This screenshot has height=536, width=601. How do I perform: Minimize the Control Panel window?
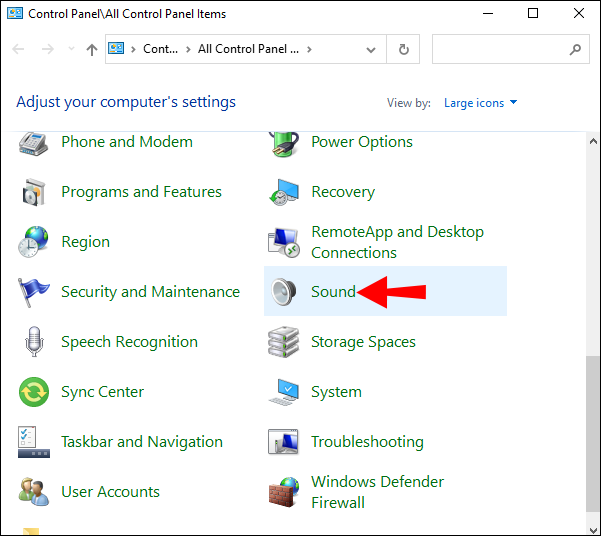pos(488,13)
